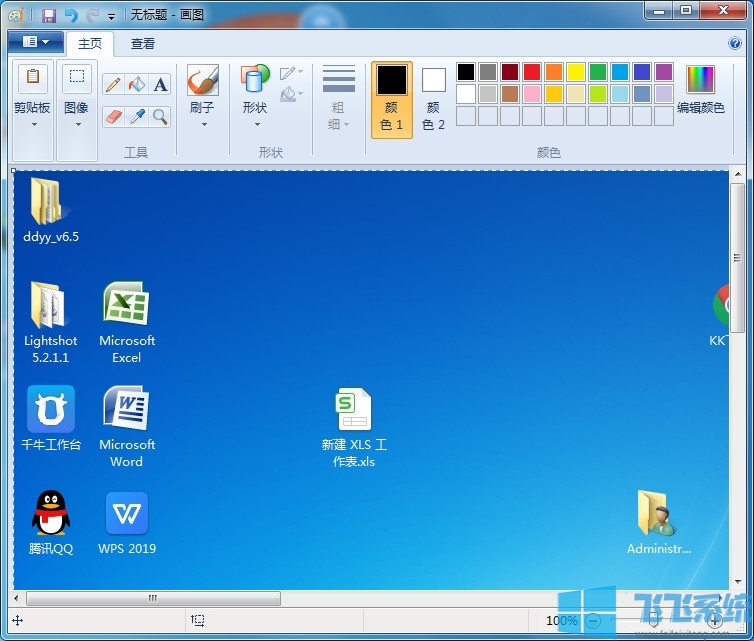Click the Administrator folder icon
Image resolution: width=754 pixels, height=641 pixels.
657,513
